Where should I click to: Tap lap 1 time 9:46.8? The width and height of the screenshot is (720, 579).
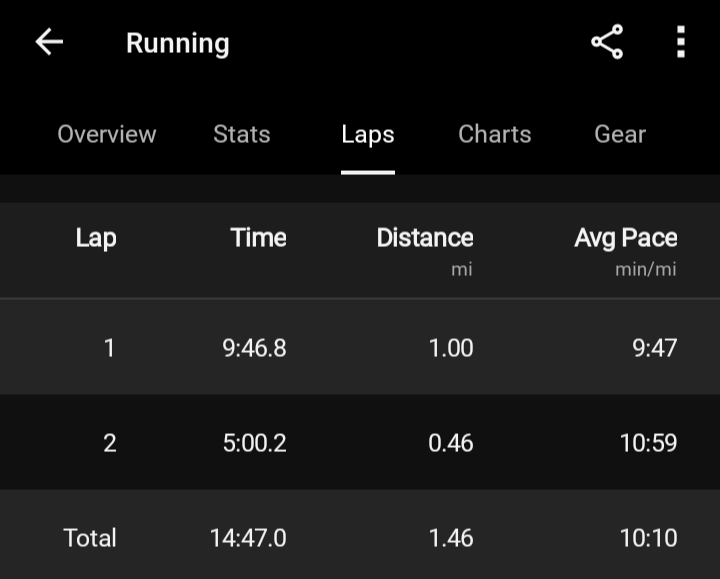pyautogui.click(x=254, y=348)
